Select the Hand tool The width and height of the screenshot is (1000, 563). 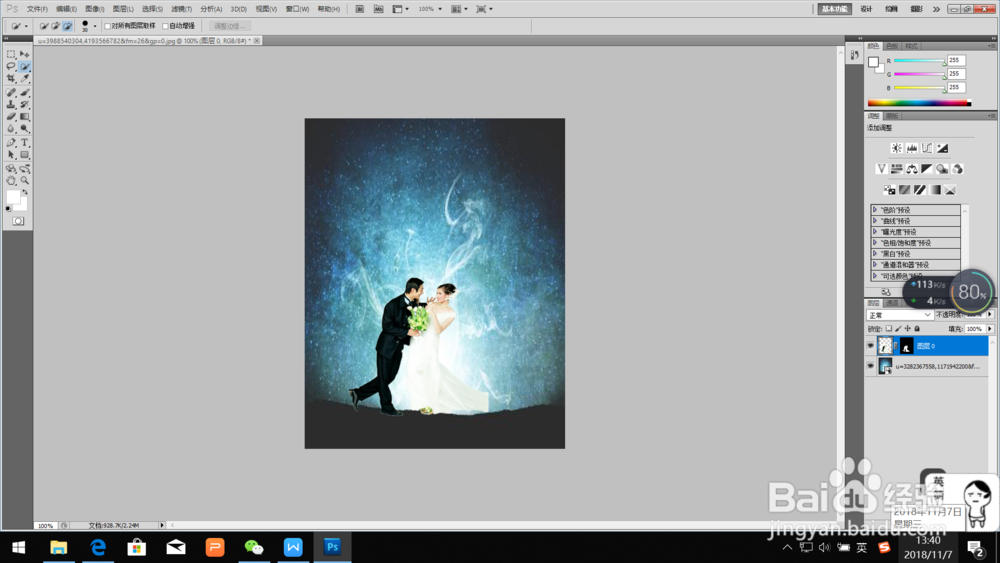11,181
